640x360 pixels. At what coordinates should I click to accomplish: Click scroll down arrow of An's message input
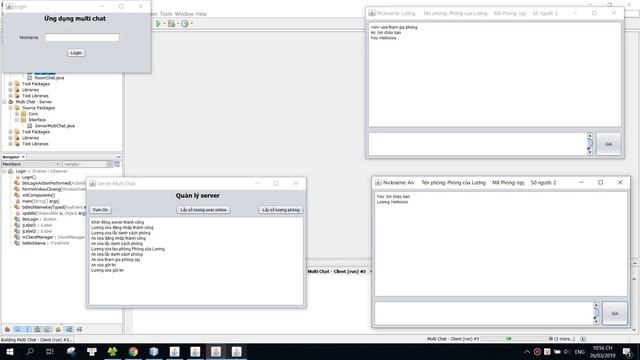point(596,322)
